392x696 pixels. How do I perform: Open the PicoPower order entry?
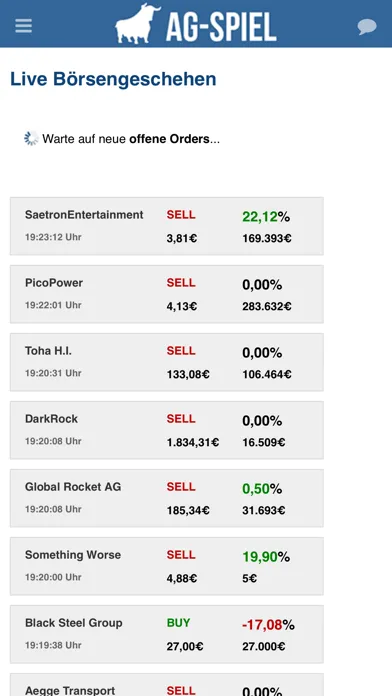tap(167, 294)
